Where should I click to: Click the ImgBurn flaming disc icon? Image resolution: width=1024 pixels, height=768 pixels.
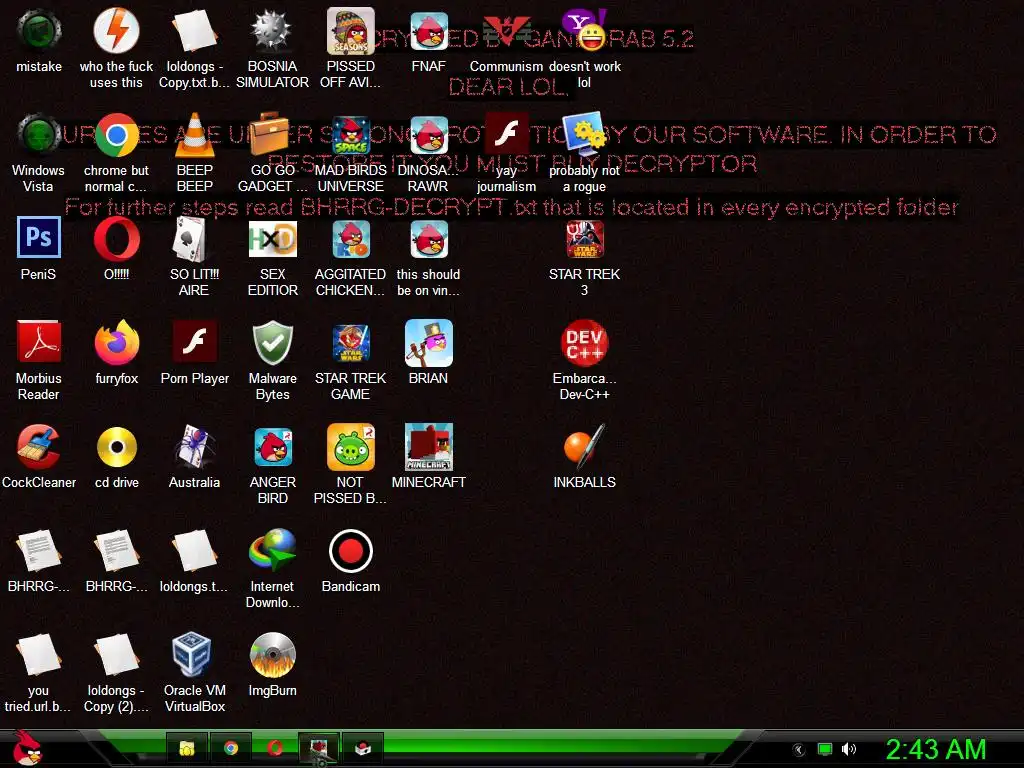coord(272,654)
